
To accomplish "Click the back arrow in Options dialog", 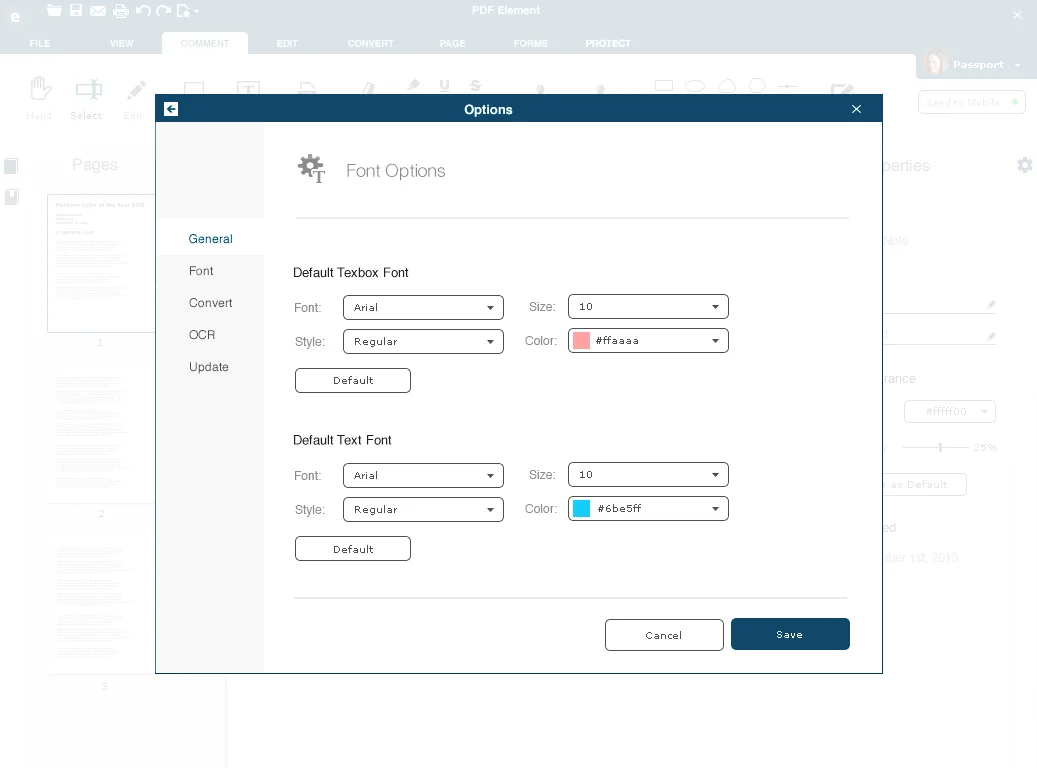I will click(171, 109).
